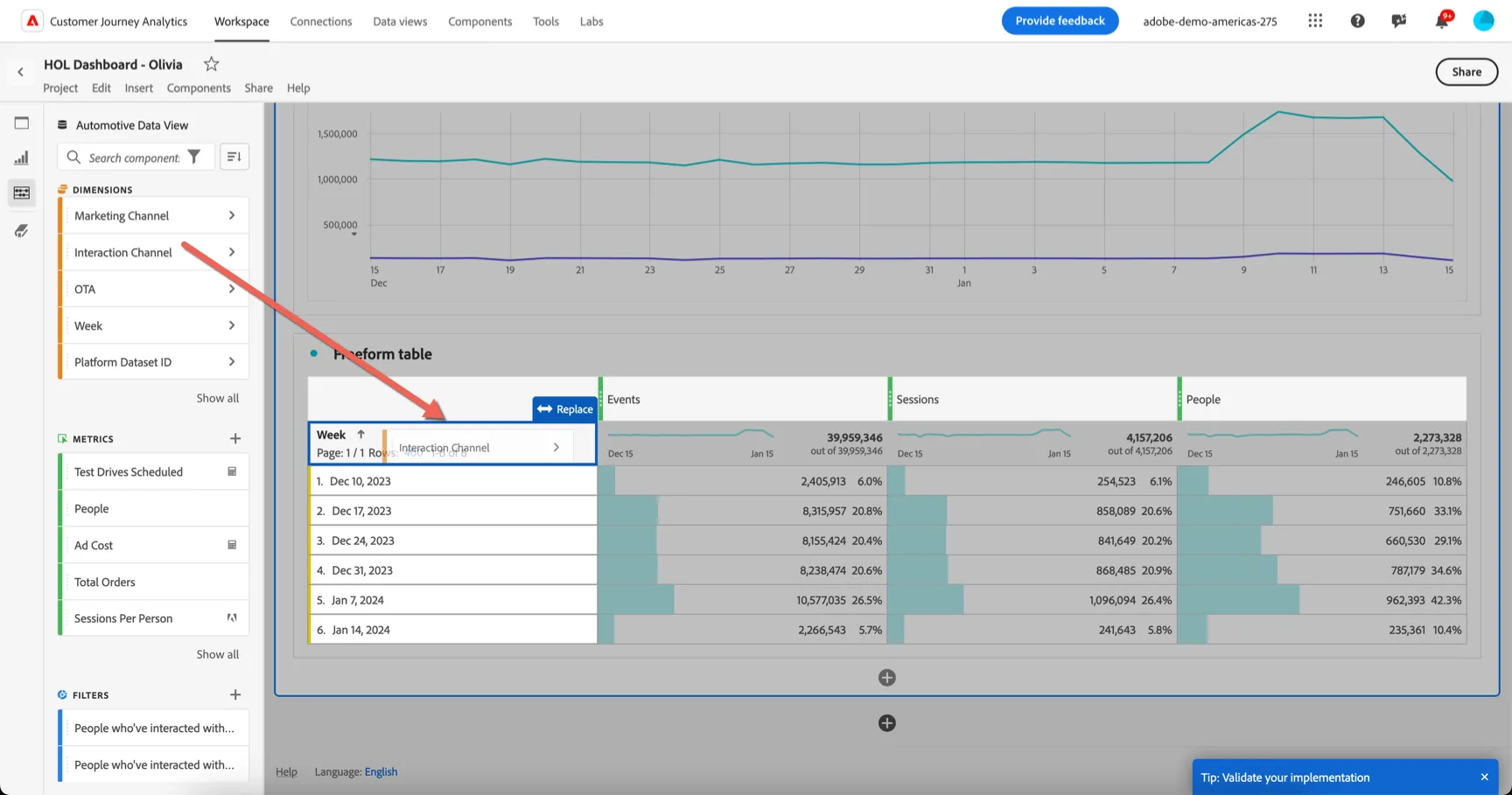This screenshot has width=1512, height=795.
Task: Close the Validate your implementation tip
Action: [1484, 778]
